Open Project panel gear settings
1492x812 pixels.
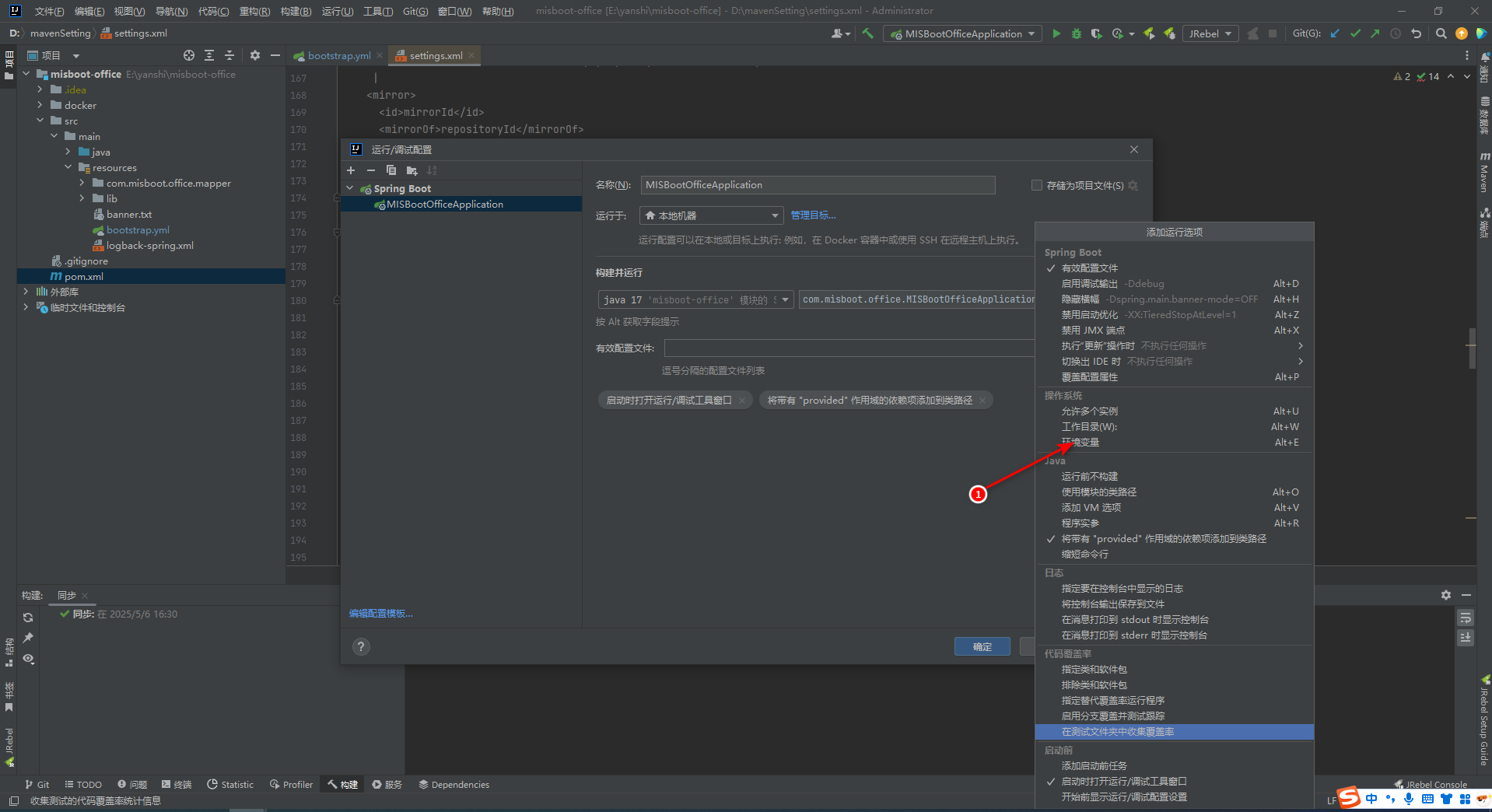pyautogui.click(x=255, y=55)
